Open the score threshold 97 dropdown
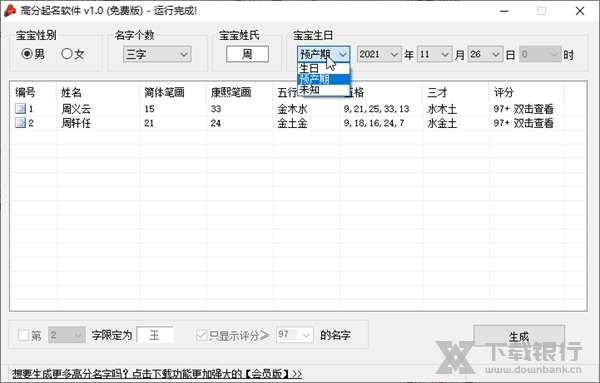The width and height of the screenshot is (600, 383). (x=295, y=335)
